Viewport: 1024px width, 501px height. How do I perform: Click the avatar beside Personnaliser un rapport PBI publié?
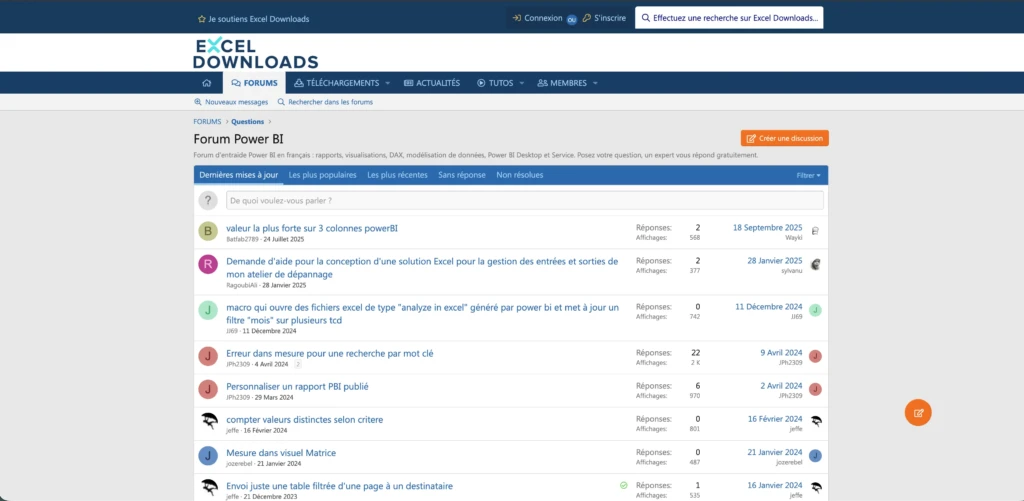point(208,389)
